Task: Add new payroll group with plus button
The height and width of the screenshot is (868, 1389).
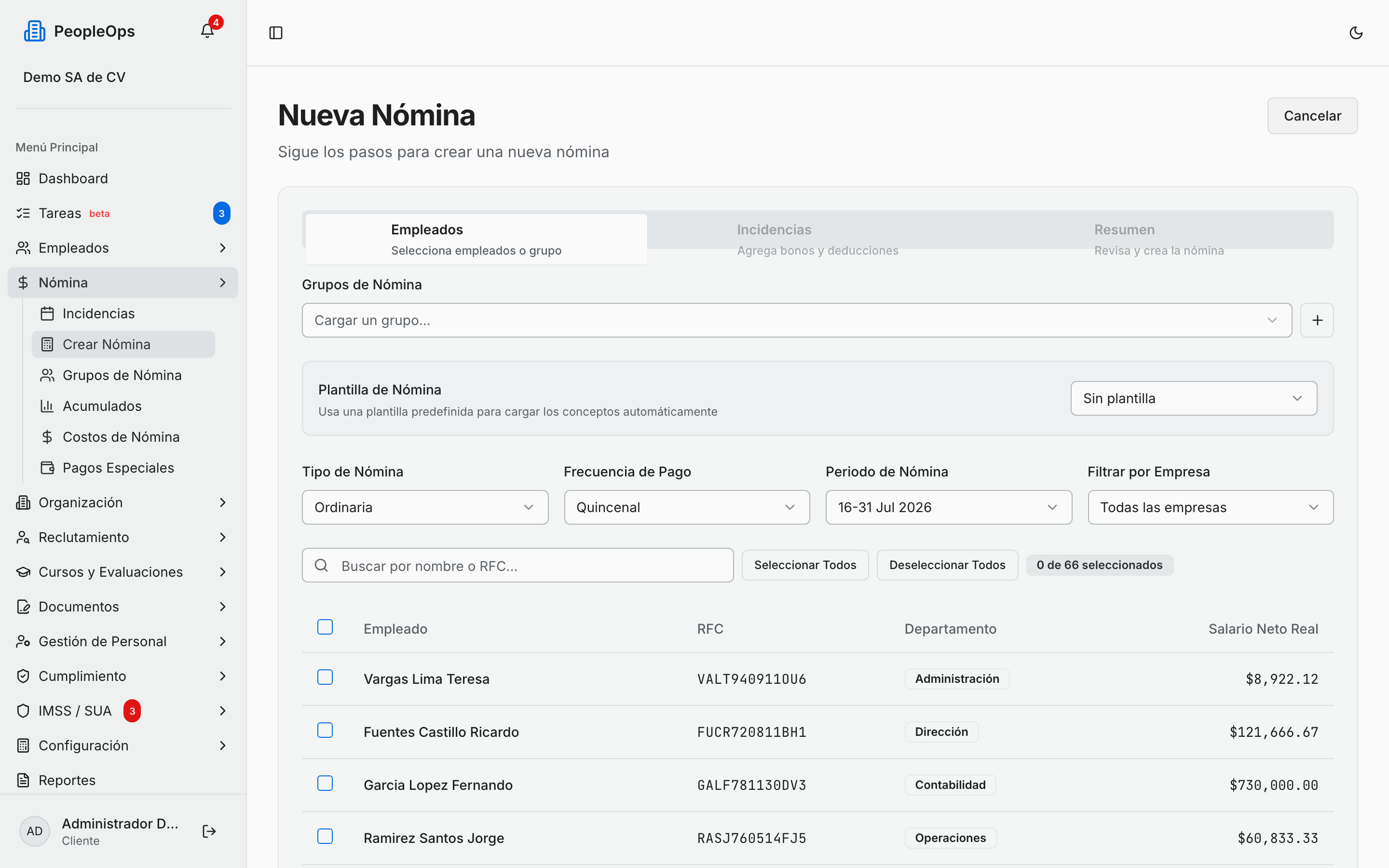Action: 1317,320
